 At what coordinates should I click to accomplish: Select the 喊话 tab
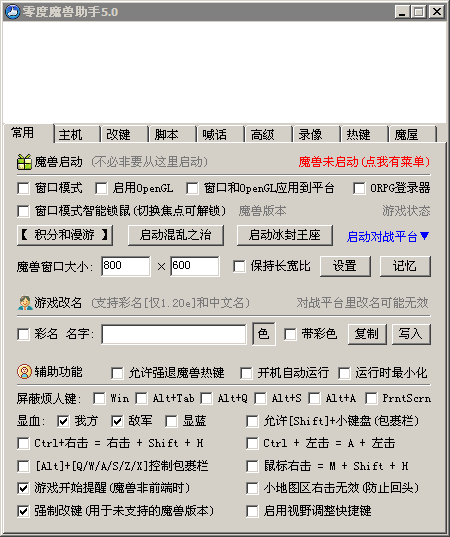click(221, 134)
